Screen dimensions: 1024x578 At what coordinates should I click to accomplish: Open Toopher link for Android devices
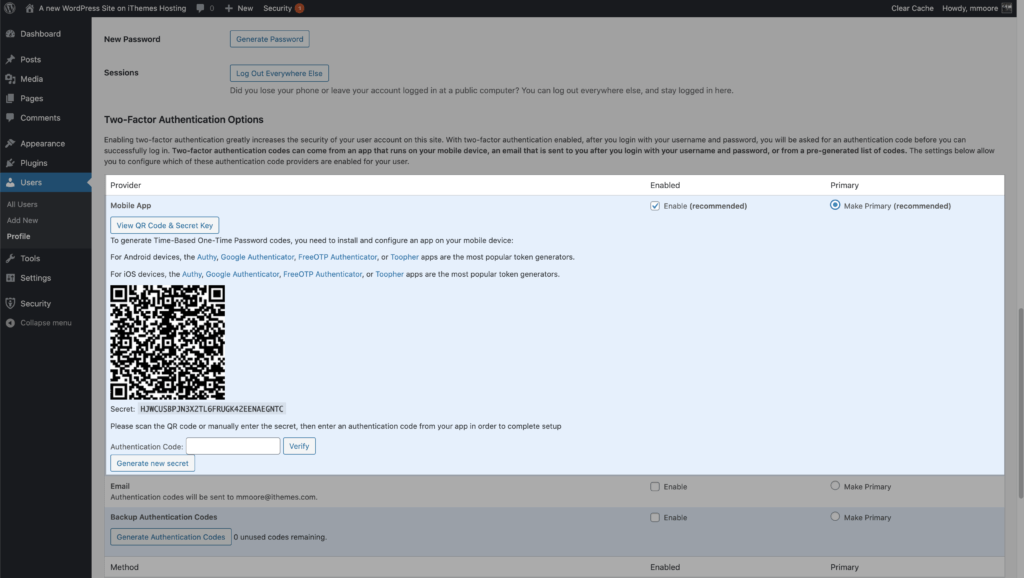(x=404, y=257)
